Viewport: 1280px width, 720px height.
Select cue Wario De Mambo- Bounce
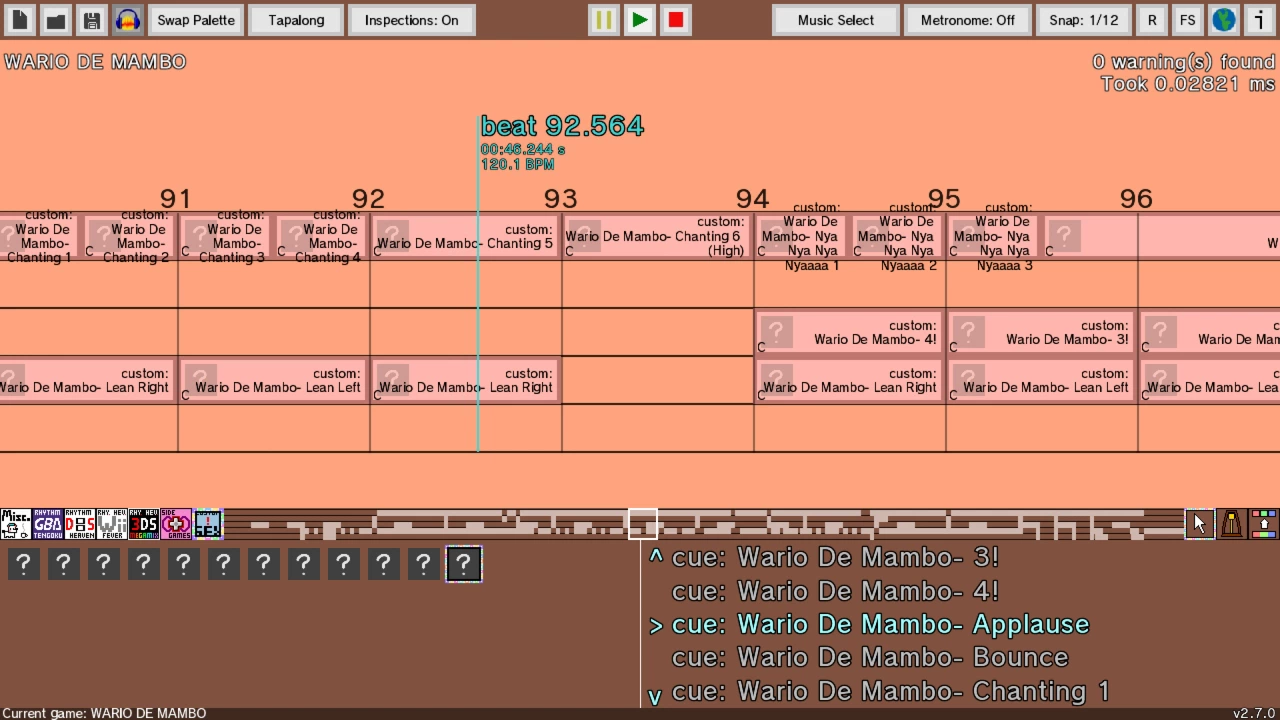click(x=870, y=657)
